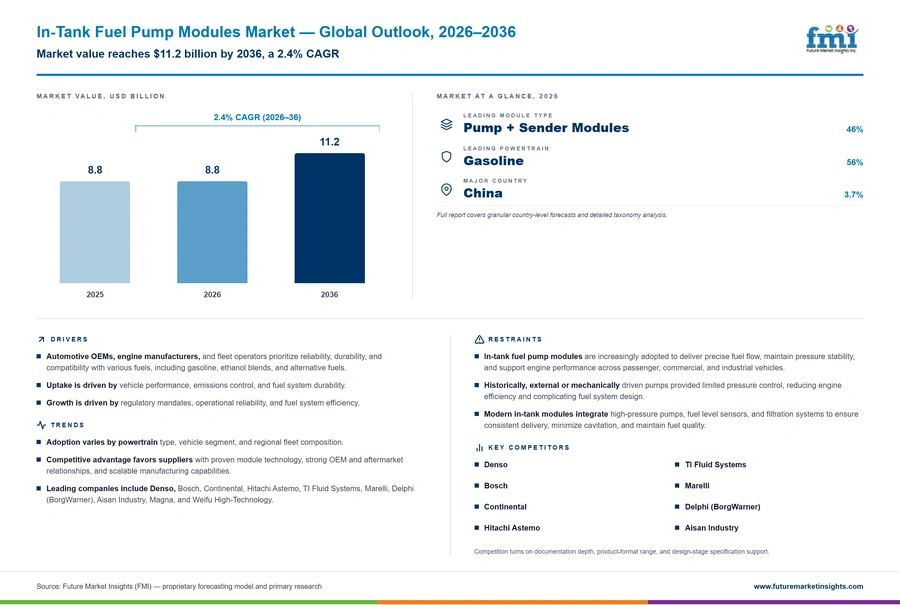900x605 pixels.
Task: Click the shield icon next to Gasoline
Action: point(447,157)
